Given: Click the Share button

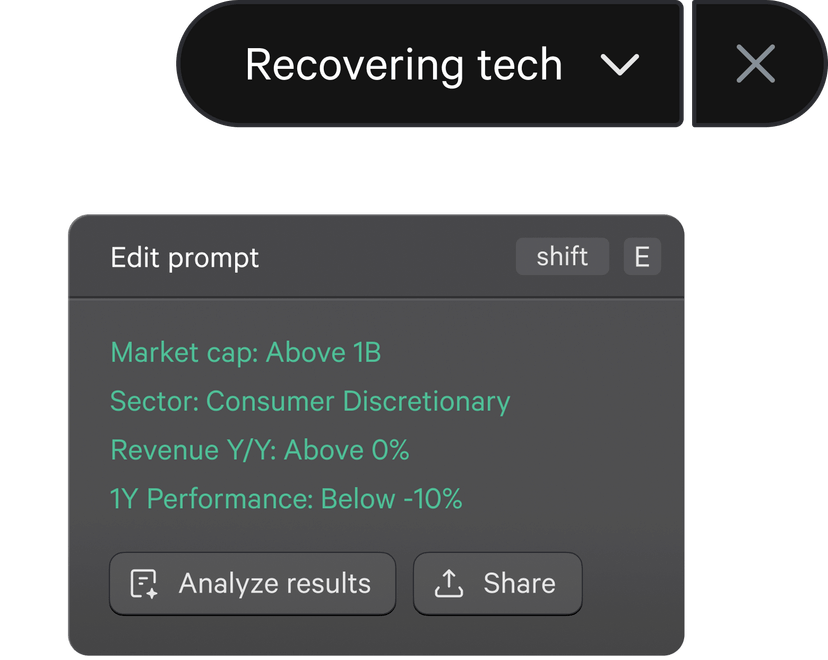Looking at the screenshot, I should [x=497, y=583].
